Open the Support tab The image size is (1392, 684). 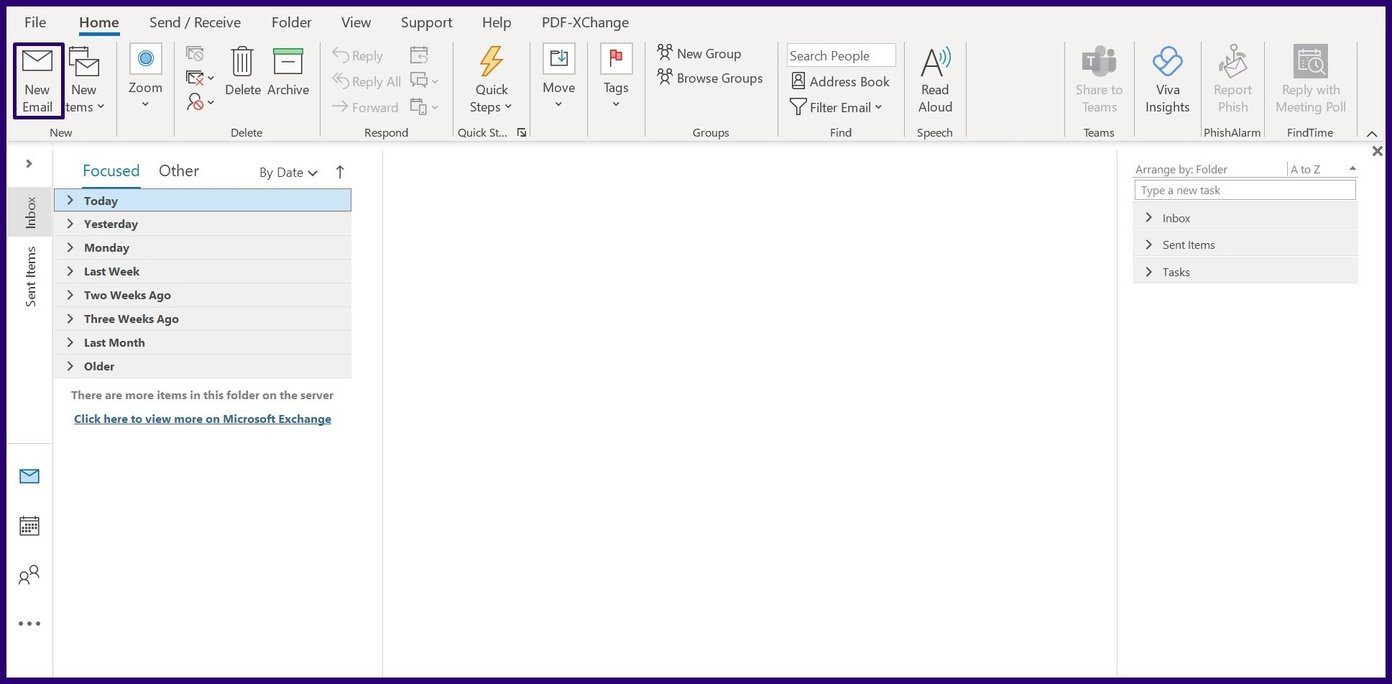[x=426, y=22]
